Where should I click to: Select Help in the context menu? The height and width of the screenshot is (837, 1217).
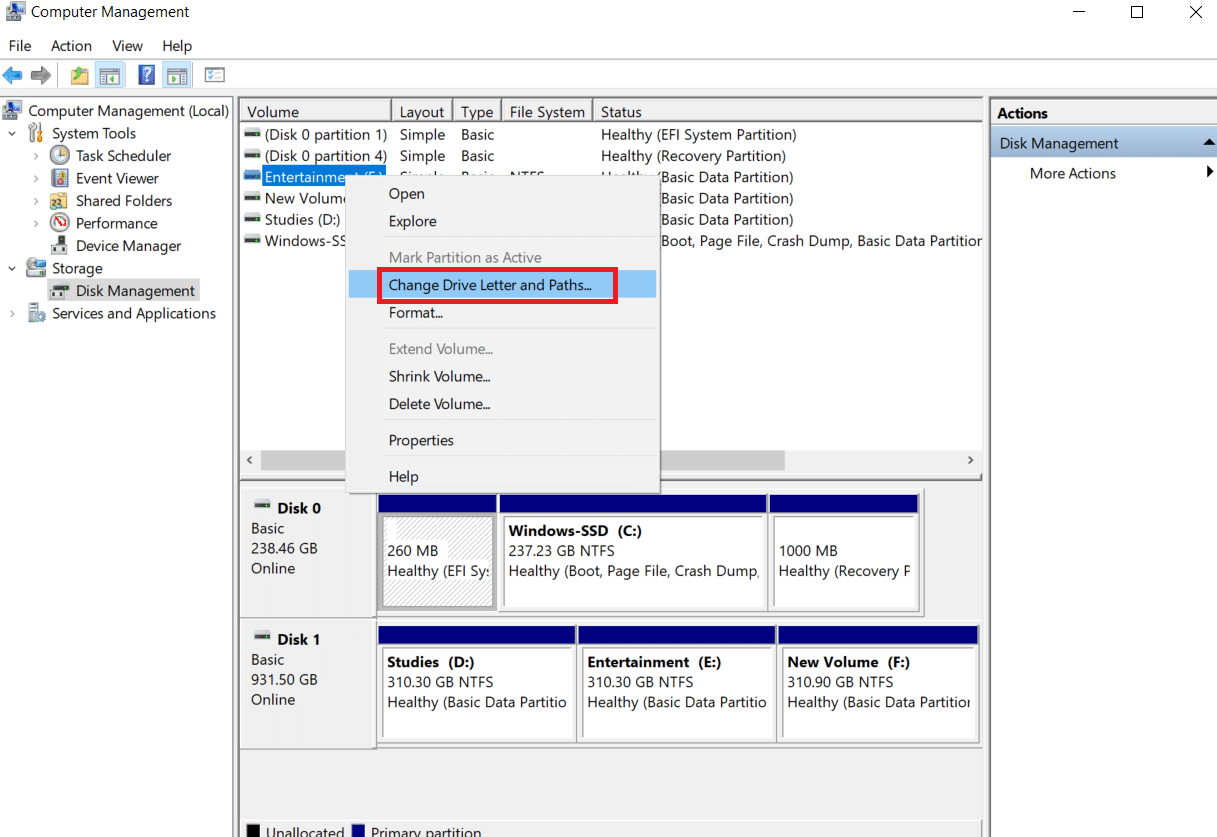502,477
